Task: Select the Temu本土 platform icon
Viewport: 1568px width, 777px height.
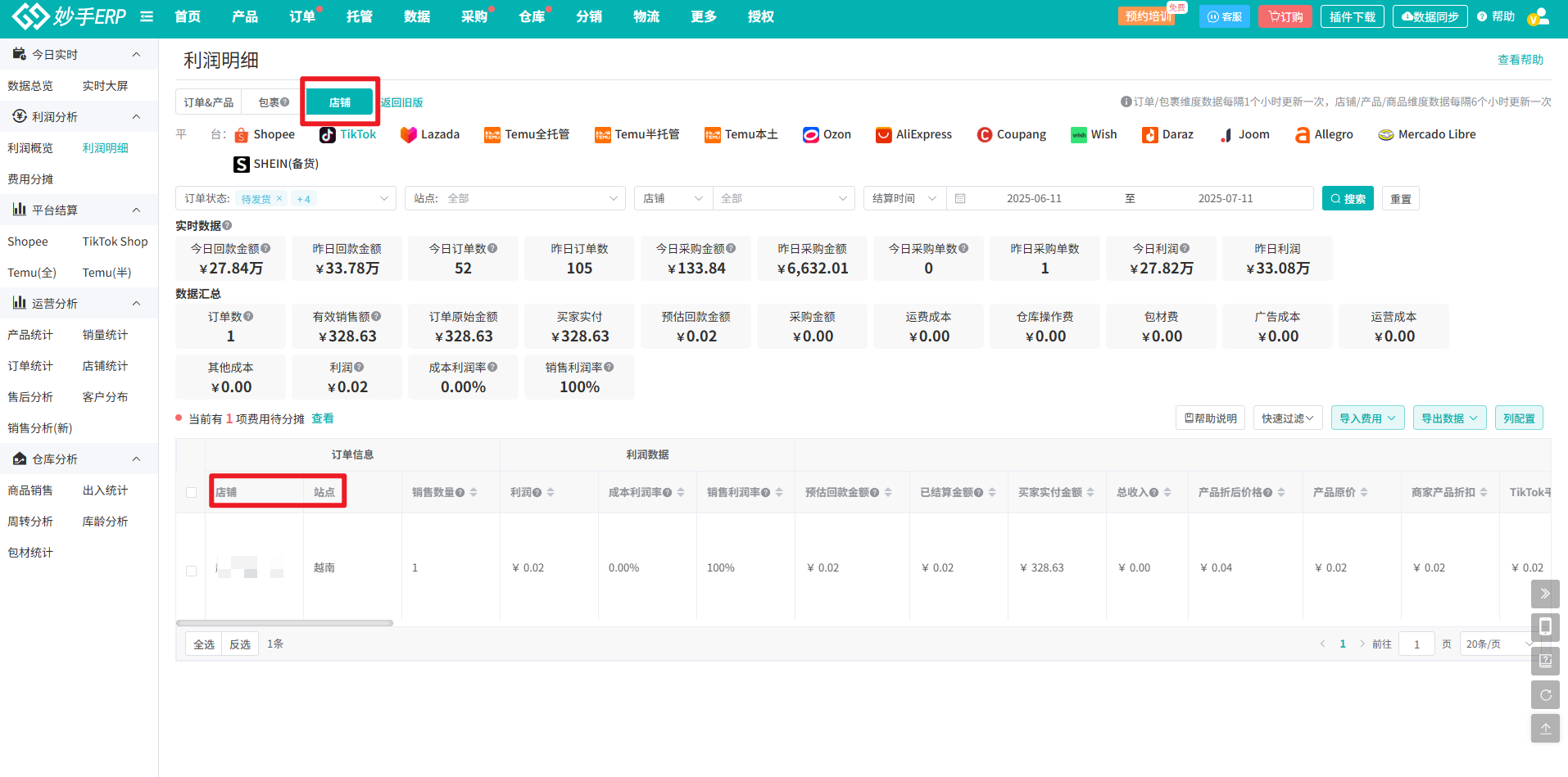Action: 712,135
